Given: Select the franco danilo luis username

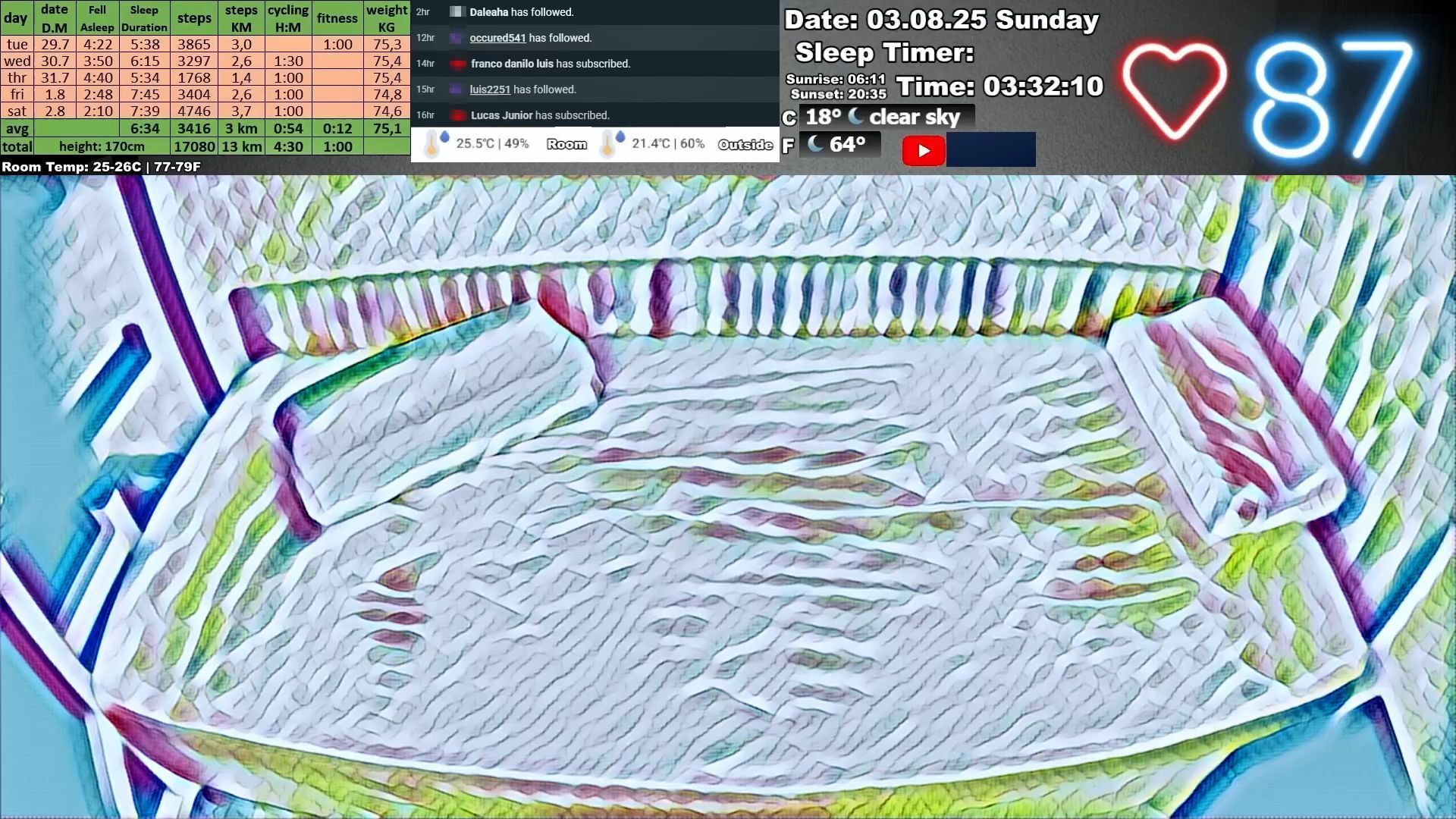Looking at the screenshot, I should pyautogui.click(x=512, y=64).
